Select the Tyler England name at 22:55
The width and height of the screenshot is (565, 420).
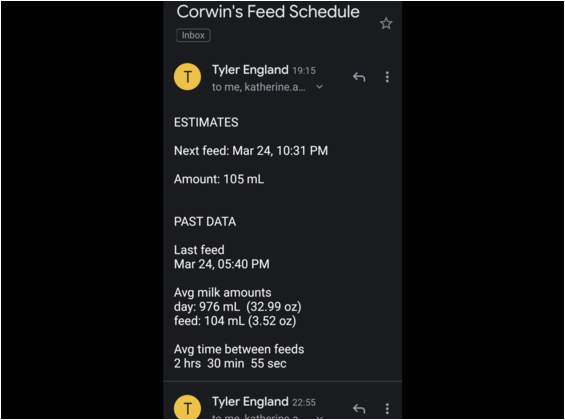point(250,401)
